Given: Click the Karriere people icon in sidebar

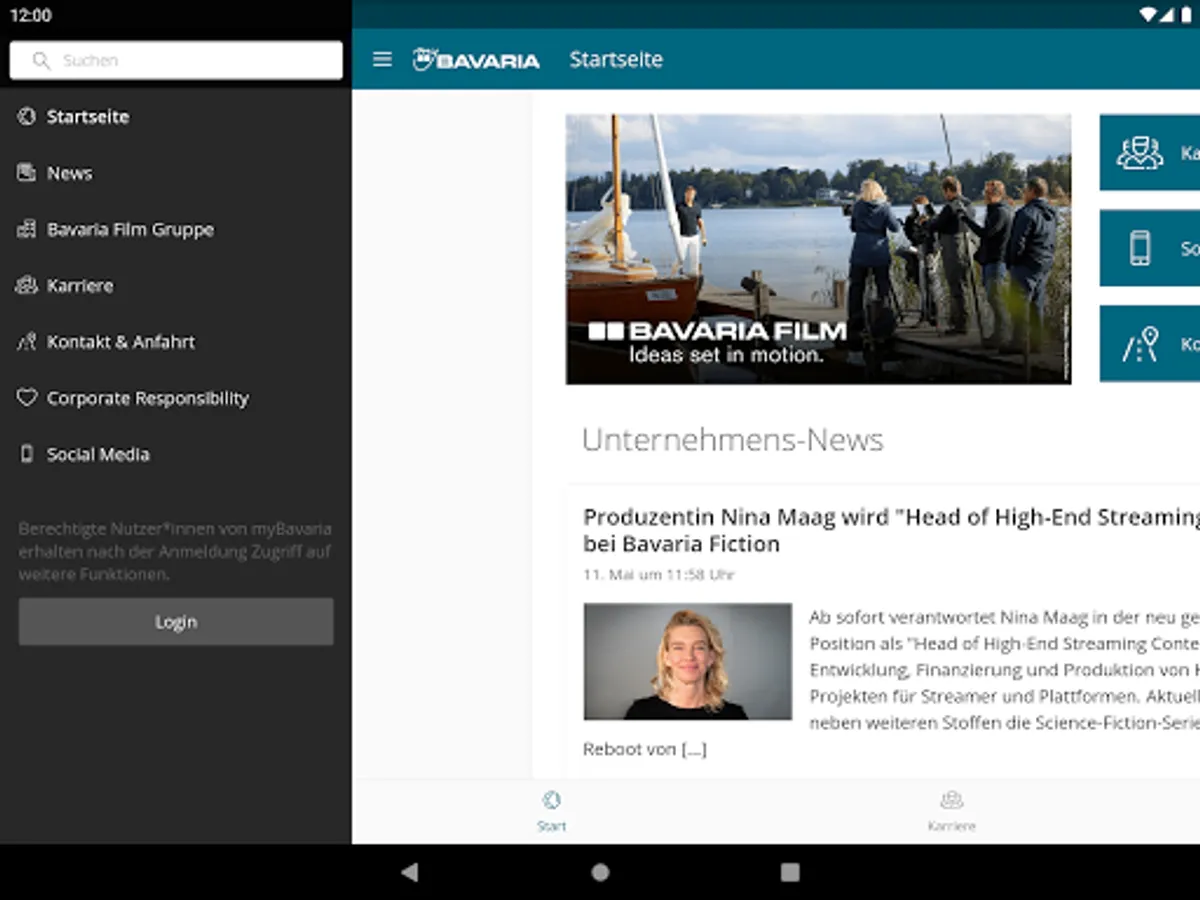Looking at the screenshot, I should [26, 285].
